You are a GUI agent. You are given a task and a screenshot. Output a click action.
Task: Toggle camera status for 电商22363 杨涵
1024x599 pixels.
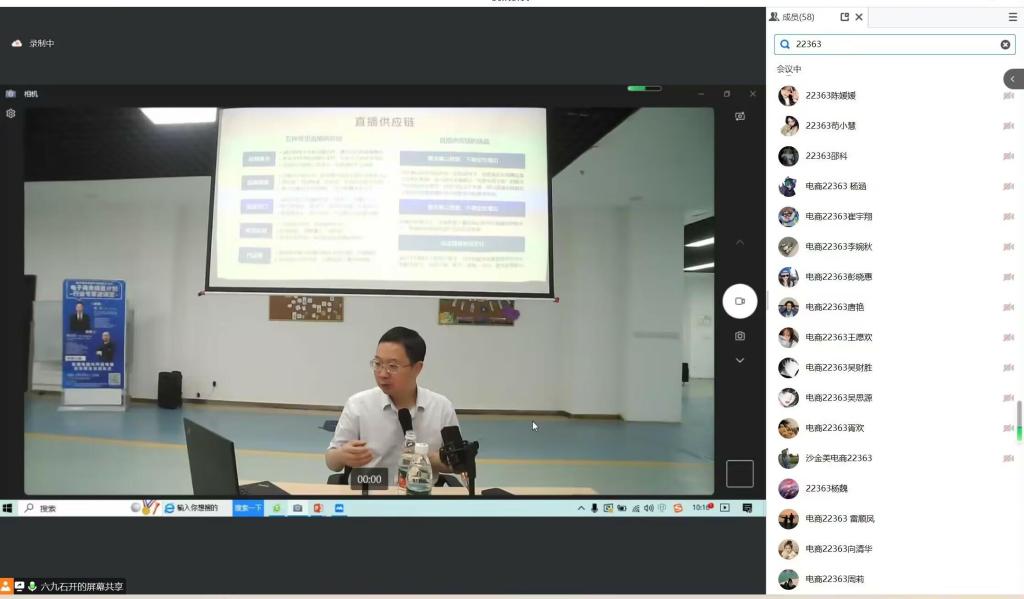(1008, 186)
